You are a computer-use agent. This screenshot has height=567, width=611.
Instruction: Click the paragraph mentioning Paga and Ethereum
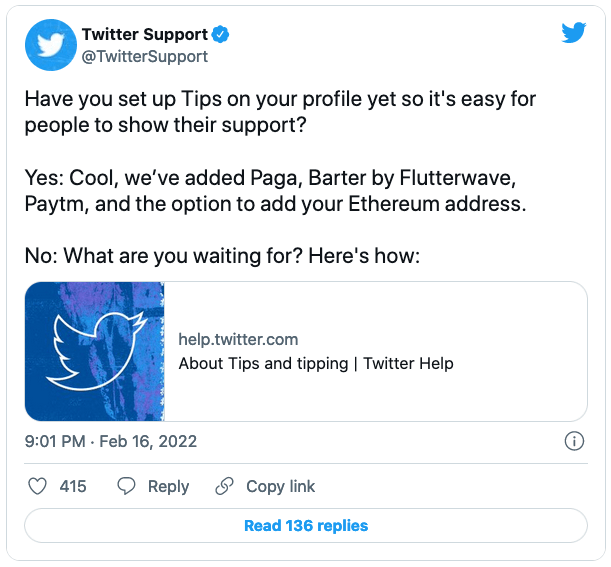tap(275, 191)
